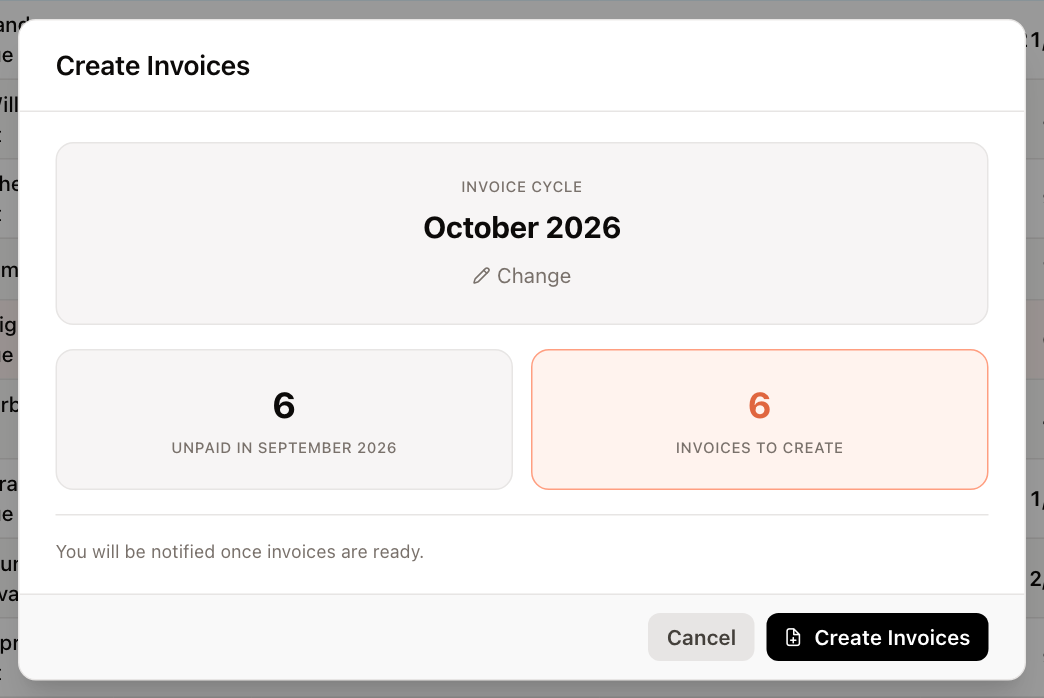Confirm with the black Create Invoices button
The height and width of the screenshot is (698, 1044).
[877, 637]
